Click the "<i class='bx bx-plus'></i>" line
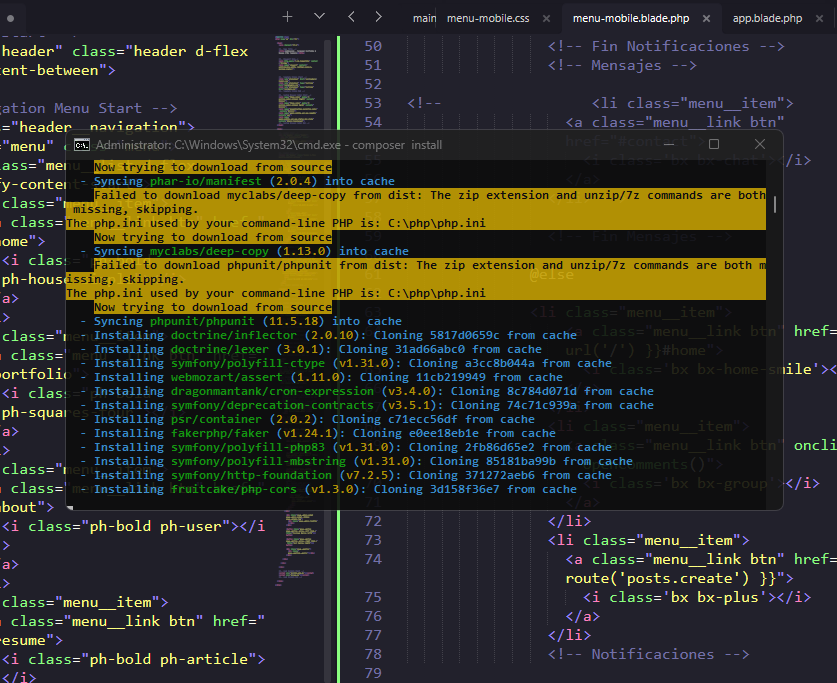 [697, 597]
